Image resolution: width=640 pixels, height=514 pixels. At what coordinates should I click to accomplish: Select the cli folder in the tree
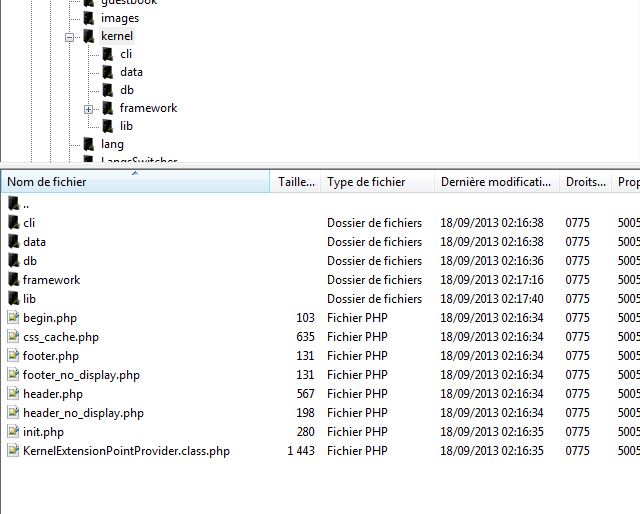[x=125, y=54]
